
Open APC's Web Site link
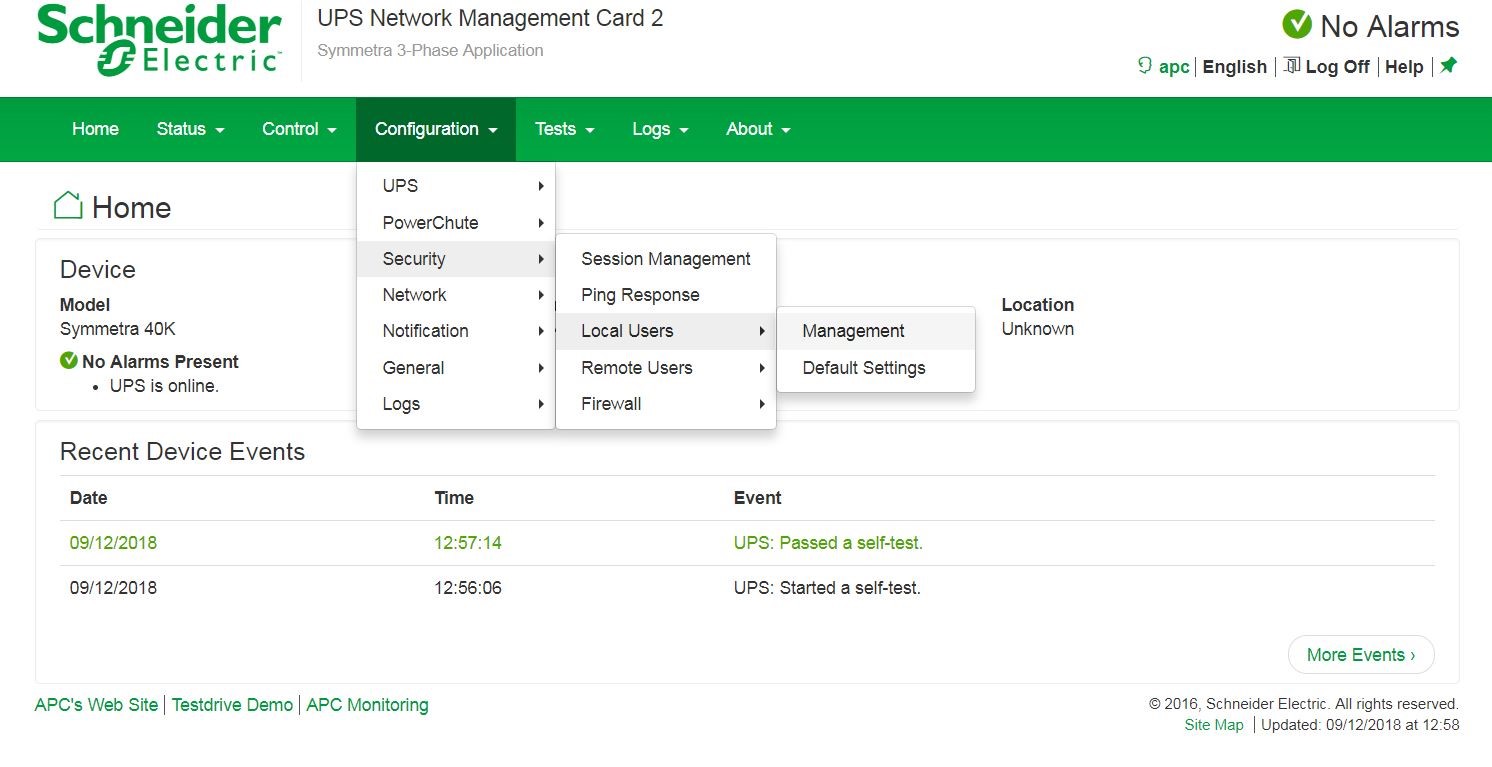96,705
